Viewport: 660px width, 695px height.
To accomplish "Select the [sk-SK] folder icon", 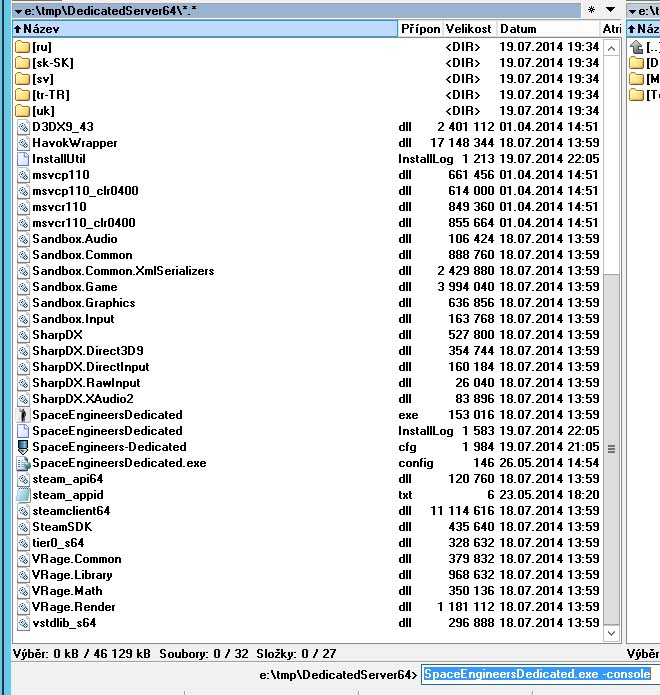I will click(22, 62).
